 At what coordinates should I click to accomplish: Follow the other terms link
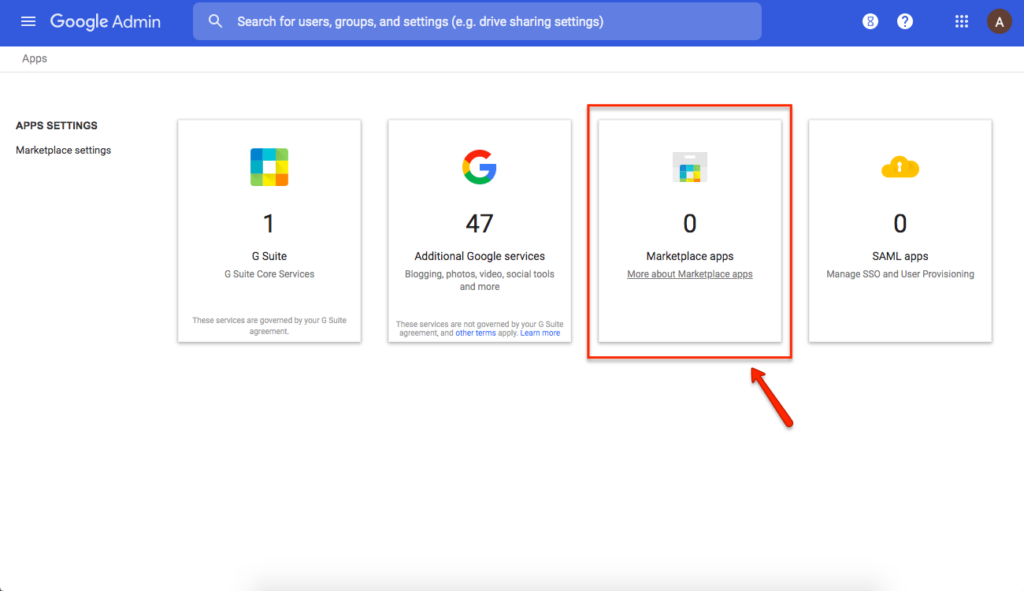click(x=475, y=333)
